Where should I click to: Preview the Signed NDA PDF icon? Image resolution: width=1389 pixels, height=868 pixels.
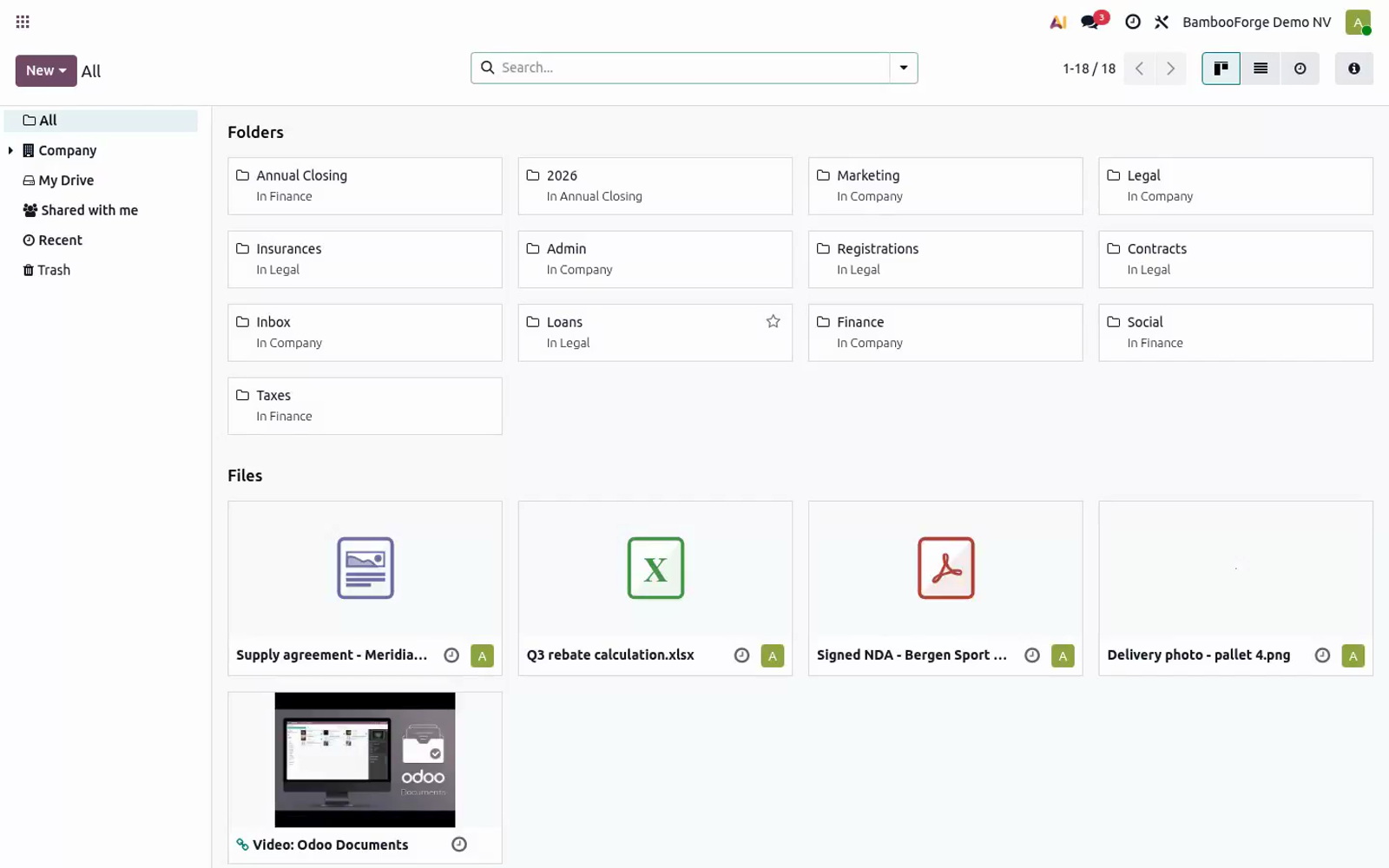[946, 569]
